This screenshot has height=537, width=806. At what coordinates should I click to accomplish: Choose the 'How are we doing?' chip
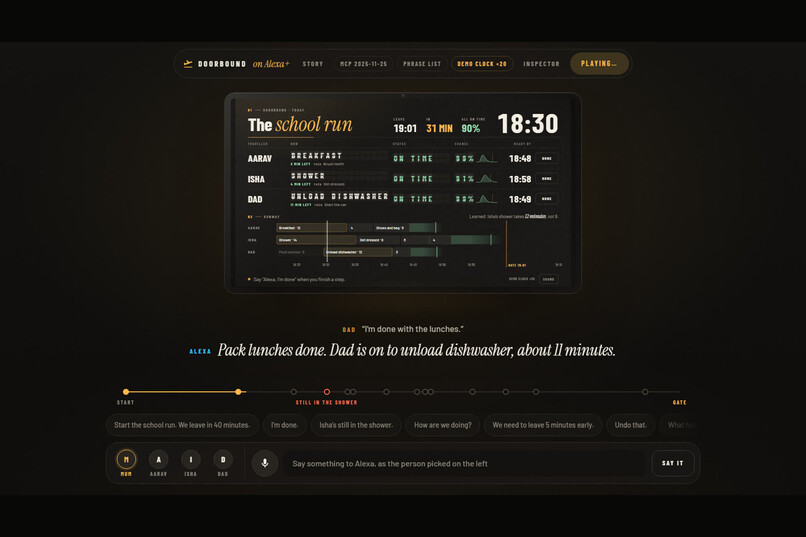point(443,425)
